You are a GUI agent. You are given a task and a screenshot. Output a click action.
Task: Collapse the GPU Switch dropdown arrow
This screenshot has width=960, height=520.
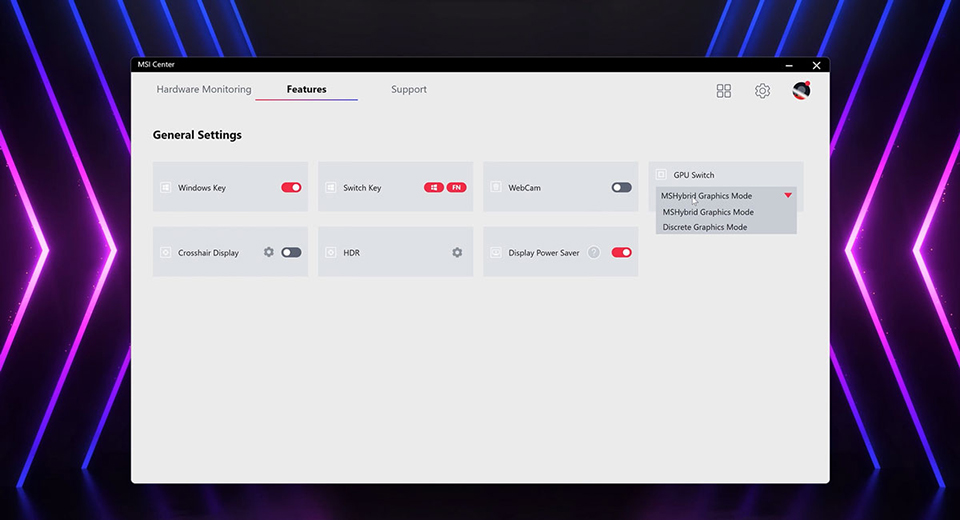[x=788, y=196]
